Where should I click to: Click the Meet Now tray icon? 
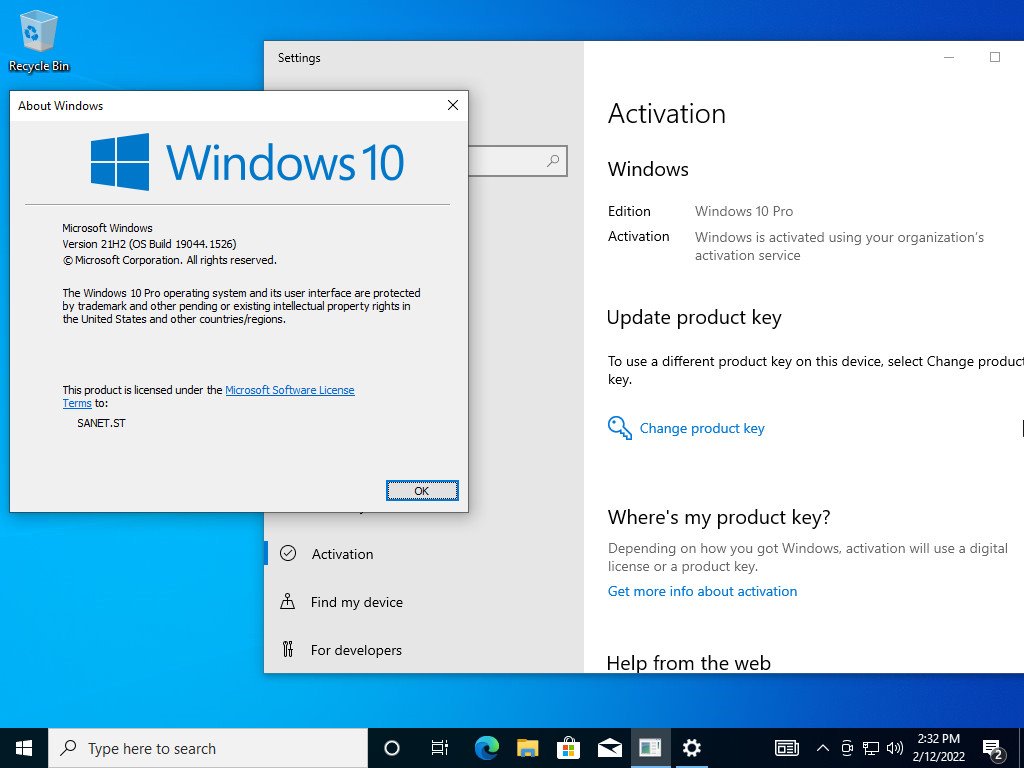(x=847, y=748)
